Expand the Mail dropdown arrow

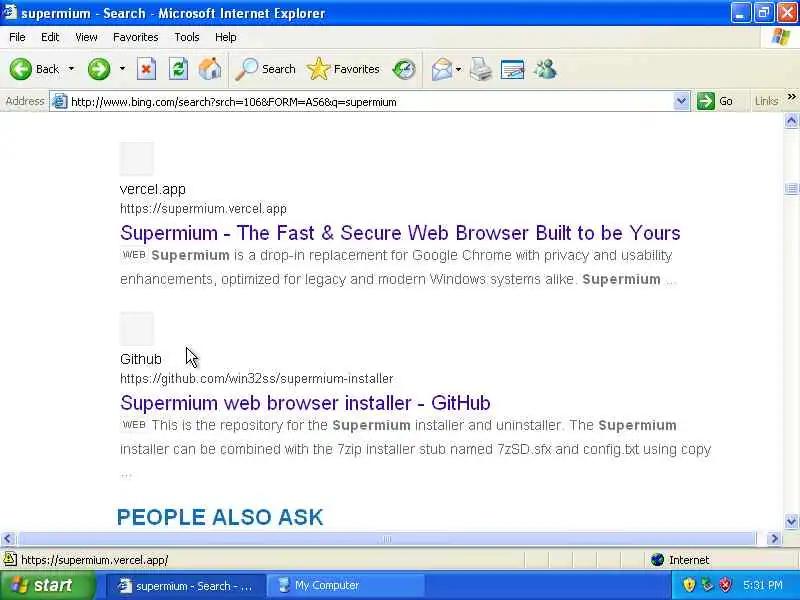coord(458,69)
